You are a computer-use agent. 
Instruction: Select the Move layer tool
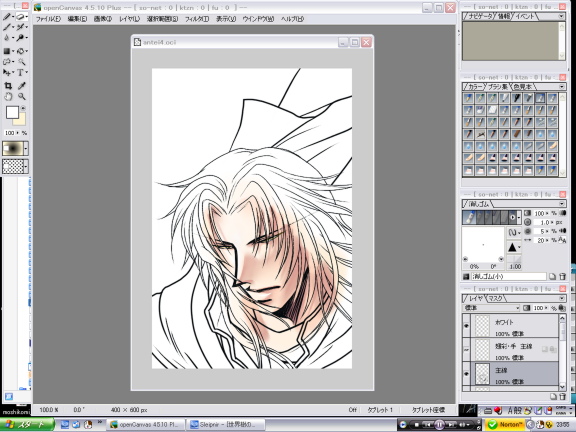click(7, 72)
